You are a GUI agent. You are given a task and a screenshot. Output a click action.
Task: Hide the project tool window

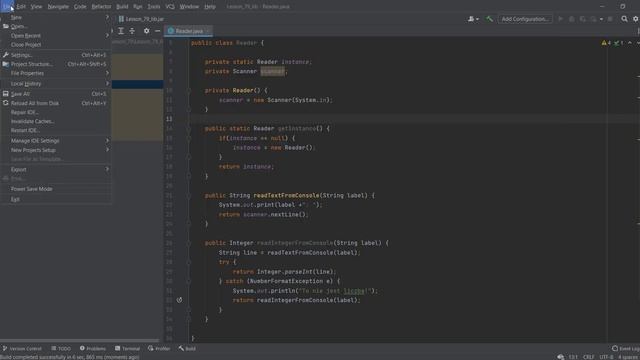tap(158, 31)
